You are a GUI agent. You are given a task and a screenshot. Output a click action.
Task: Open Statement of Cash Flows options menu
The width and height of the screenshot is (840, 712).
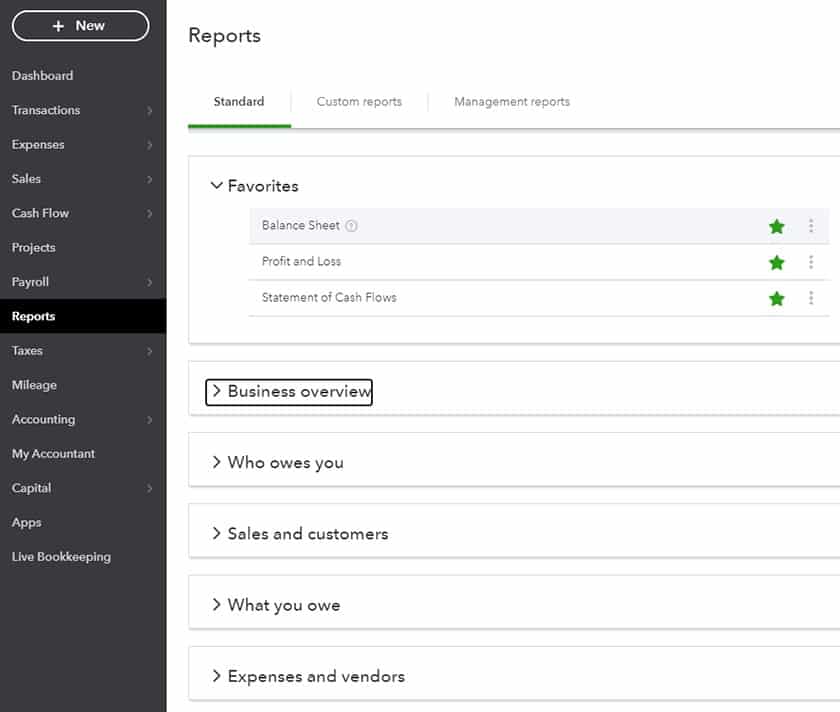coord(812,297)
